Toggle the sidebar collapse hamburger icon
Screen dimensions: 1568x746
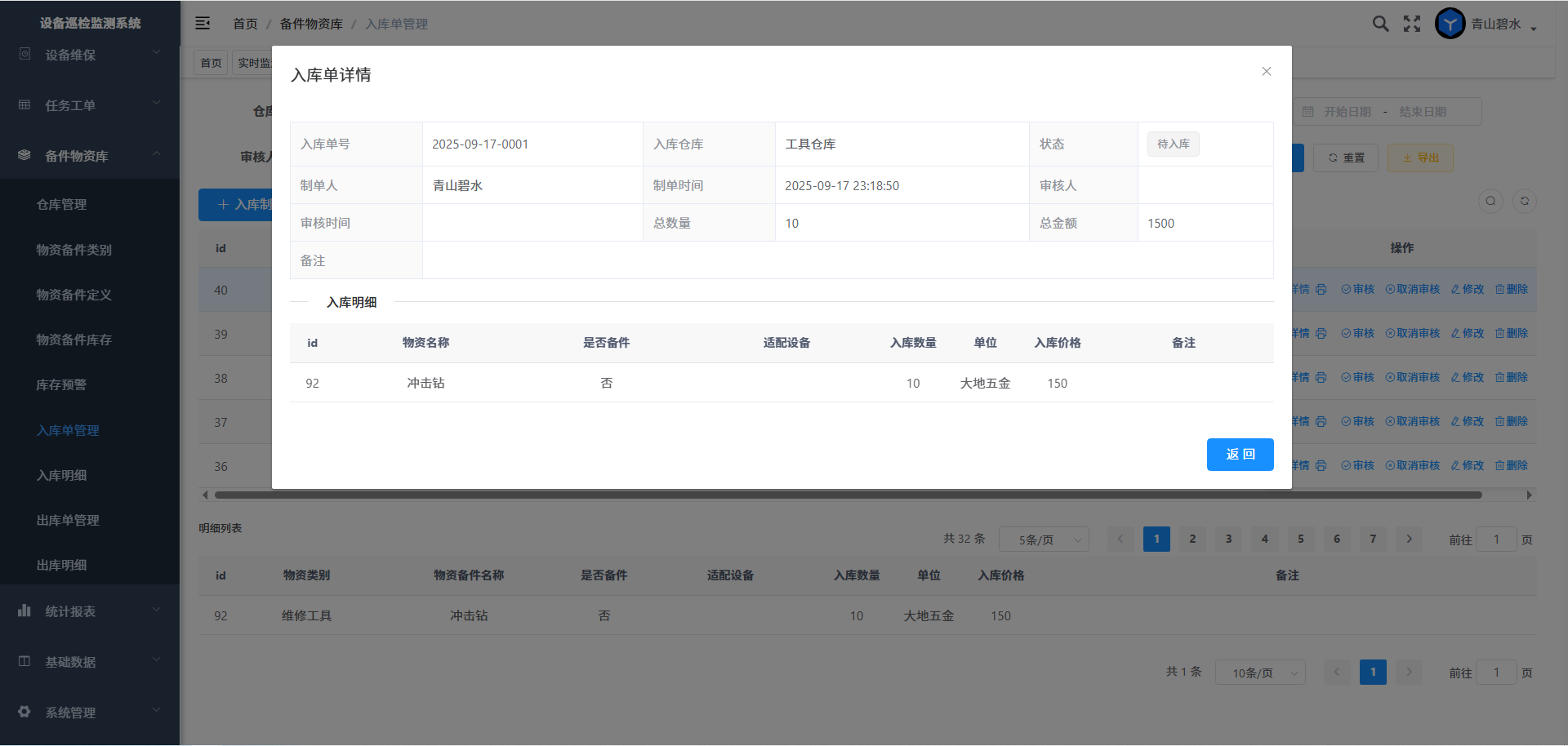[203, 24]
